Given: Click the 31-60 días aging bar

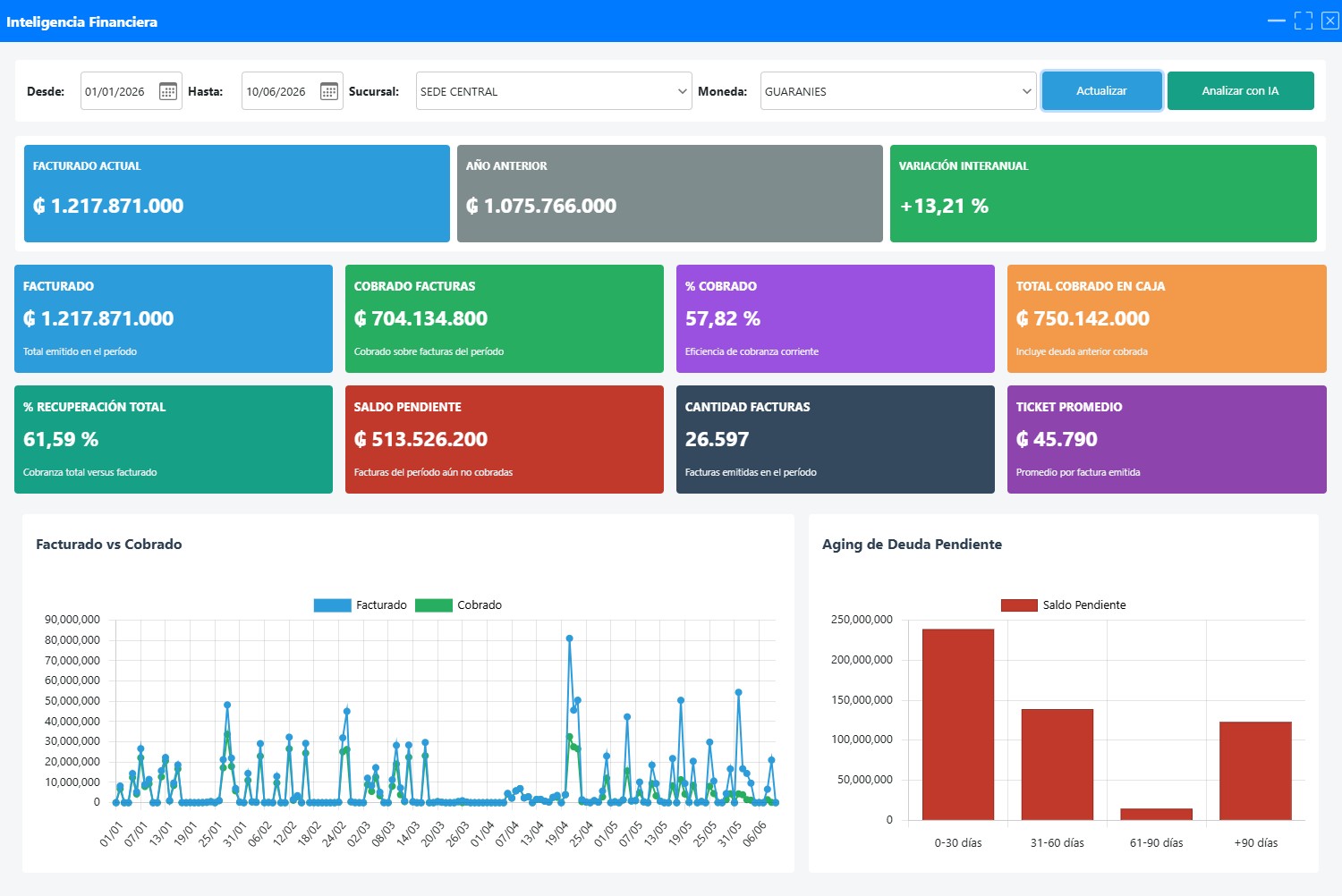Looking at the screenshot, I should pos(1057,765).
